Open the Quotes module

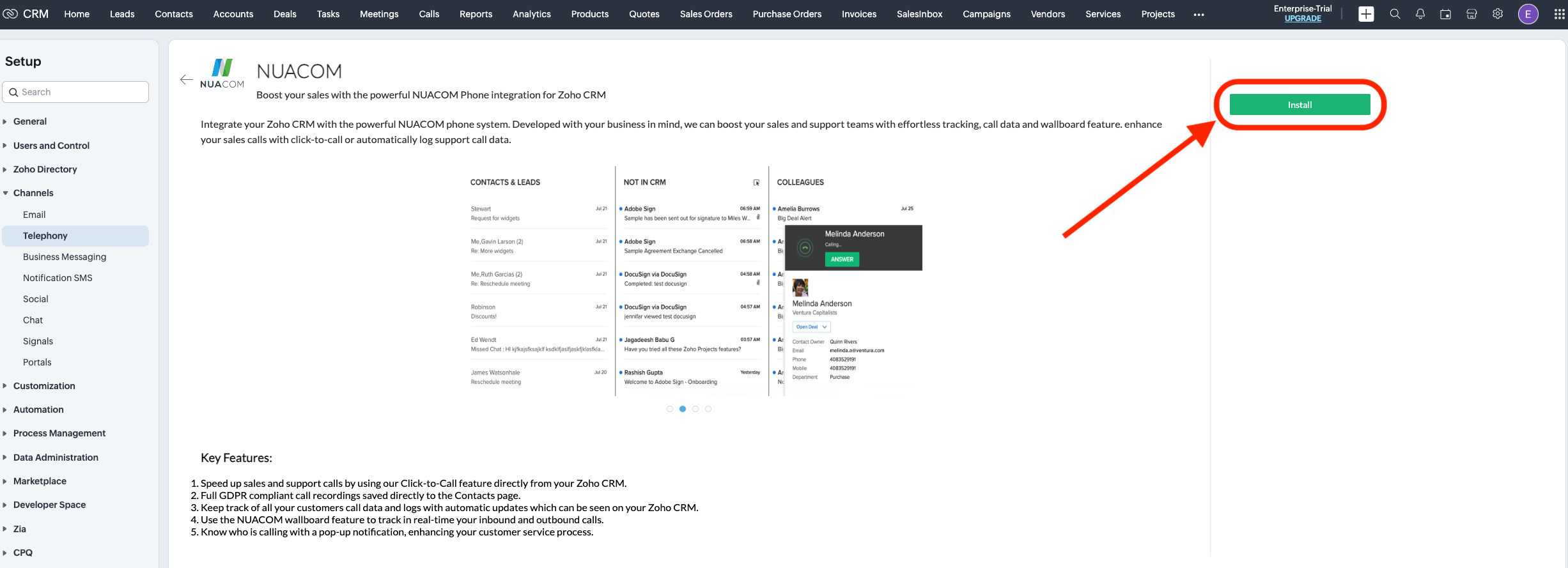644,14
